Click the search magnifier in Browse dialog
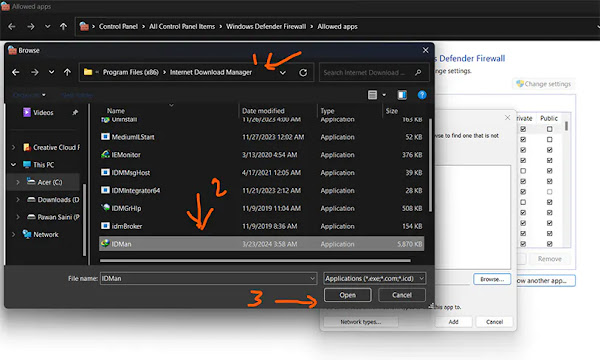The height and width of the screenshot is (360, 600). tap(418, 72)
